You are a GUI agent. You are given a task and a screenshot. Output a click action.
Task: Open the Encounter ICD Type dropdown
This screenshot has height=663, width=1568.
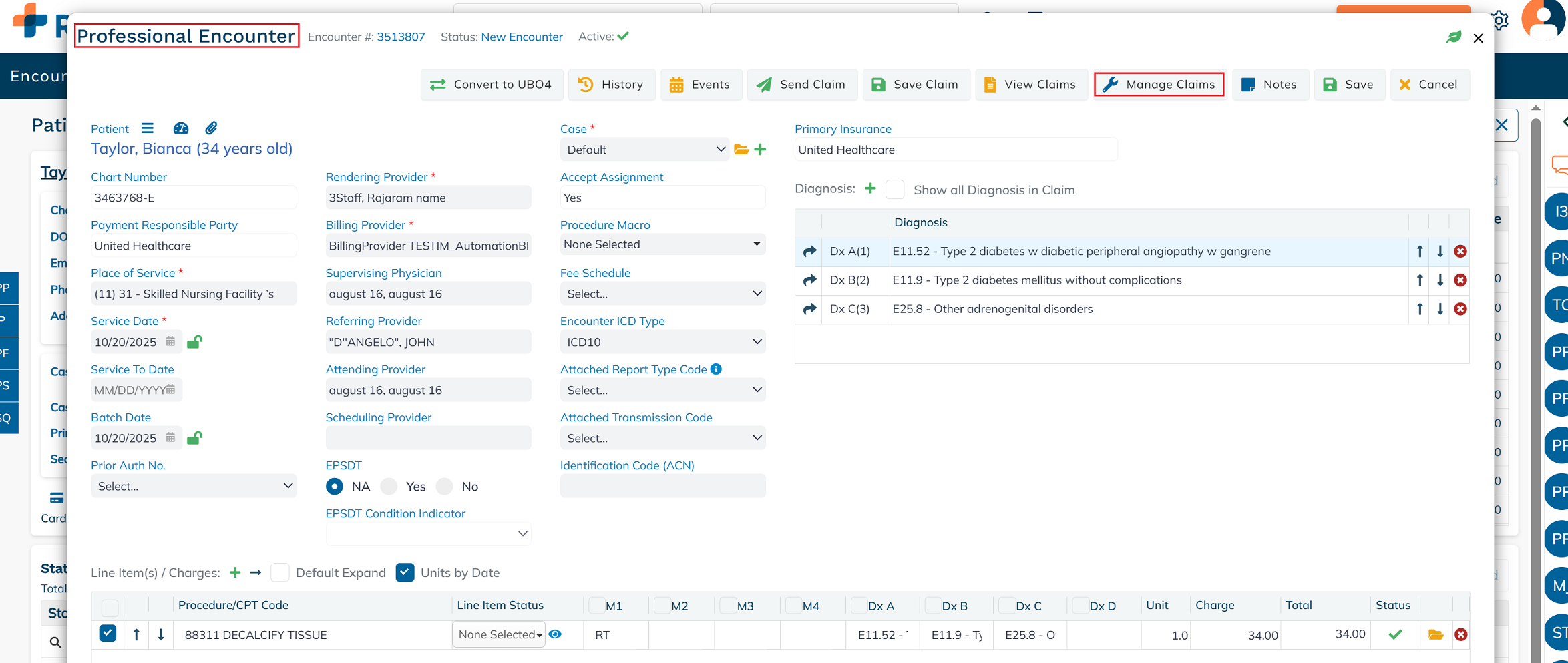(662, 342)
